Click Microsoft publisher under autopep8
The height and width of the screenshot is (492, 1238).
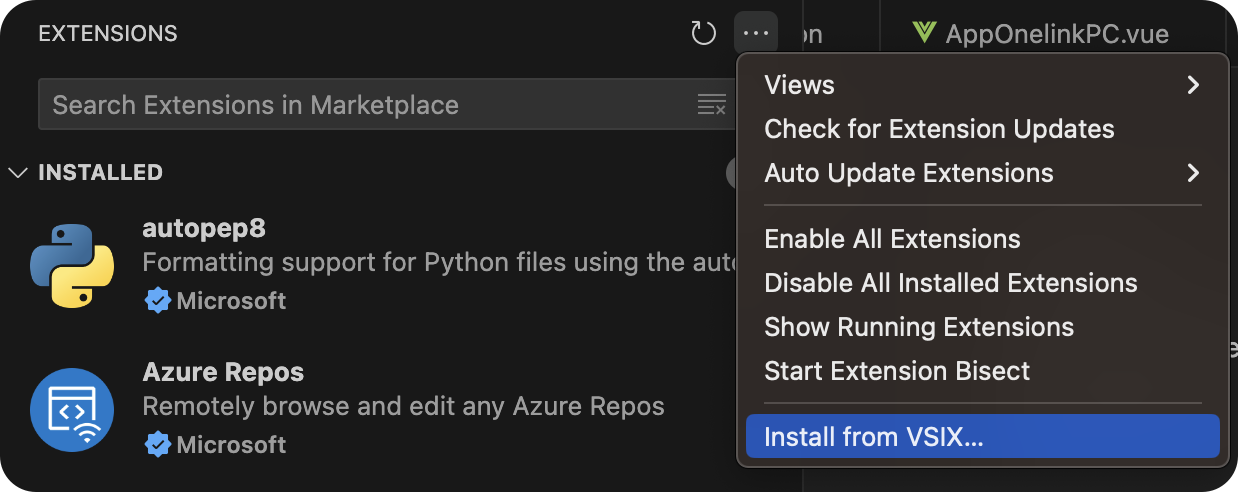tap(231, 301)
